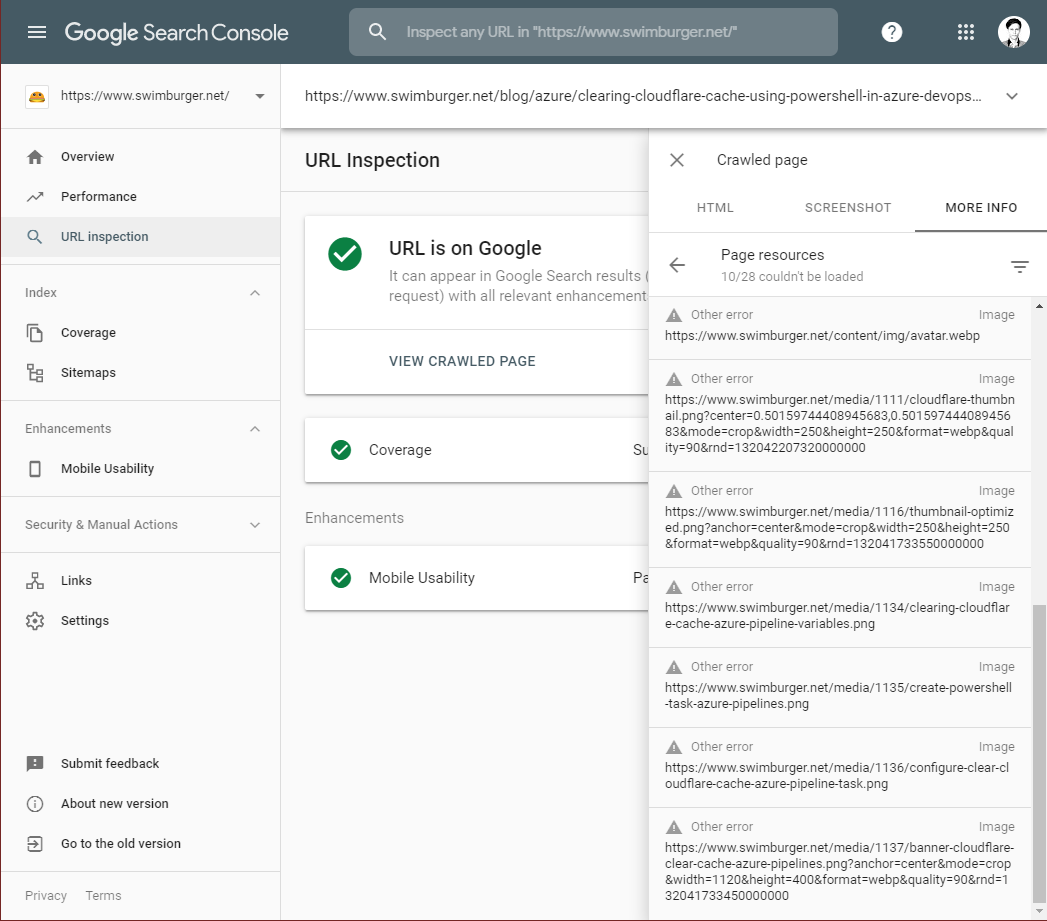Open Sitemaps in sidebar

(140, 373)
